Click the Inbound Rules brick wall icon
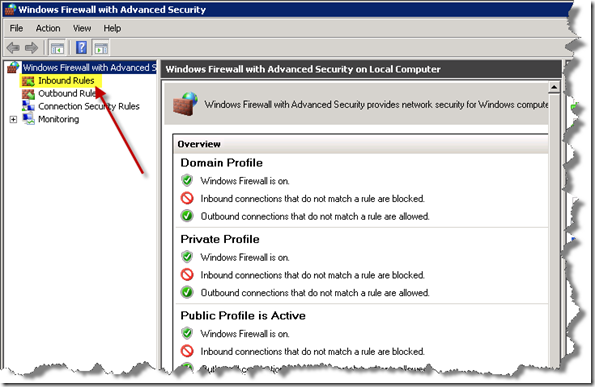Image resolution: width=595 pixels, height=387 pixels. [28, 81]
